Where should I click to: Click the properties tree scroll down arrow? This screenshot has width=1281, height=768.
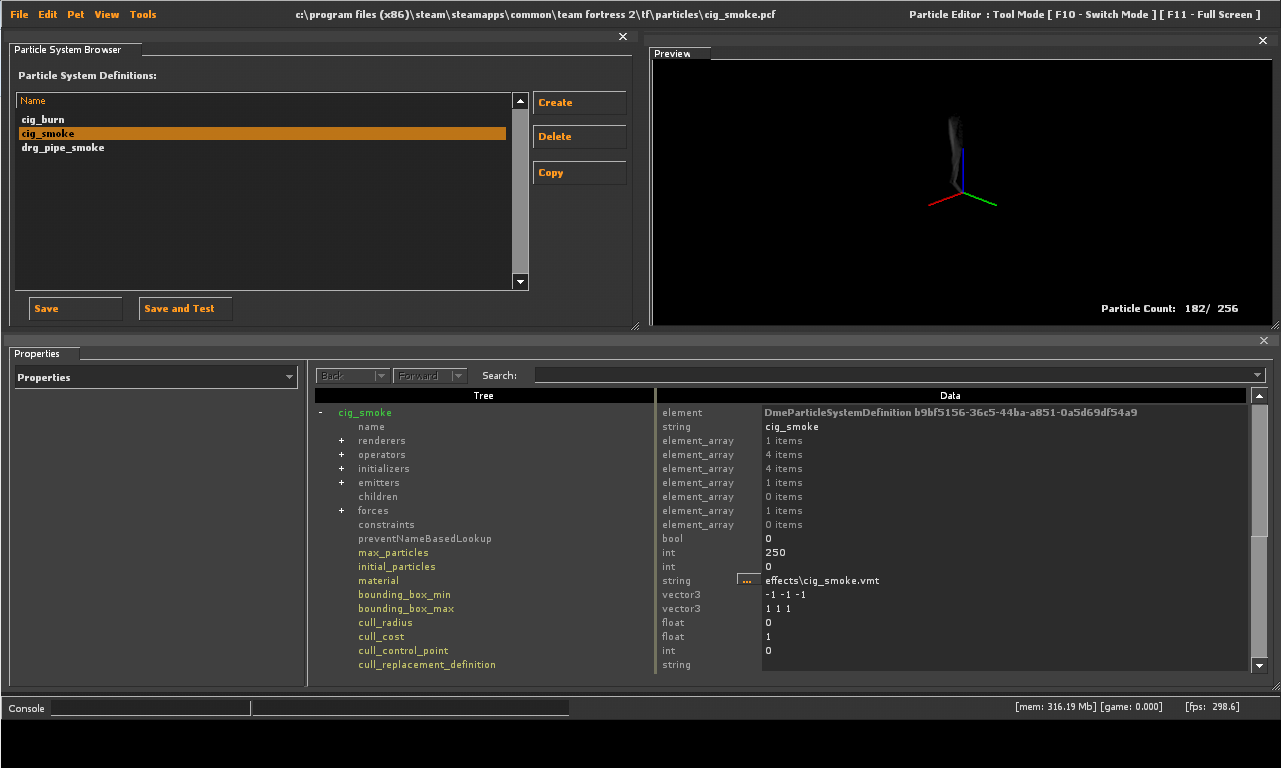1259,665
